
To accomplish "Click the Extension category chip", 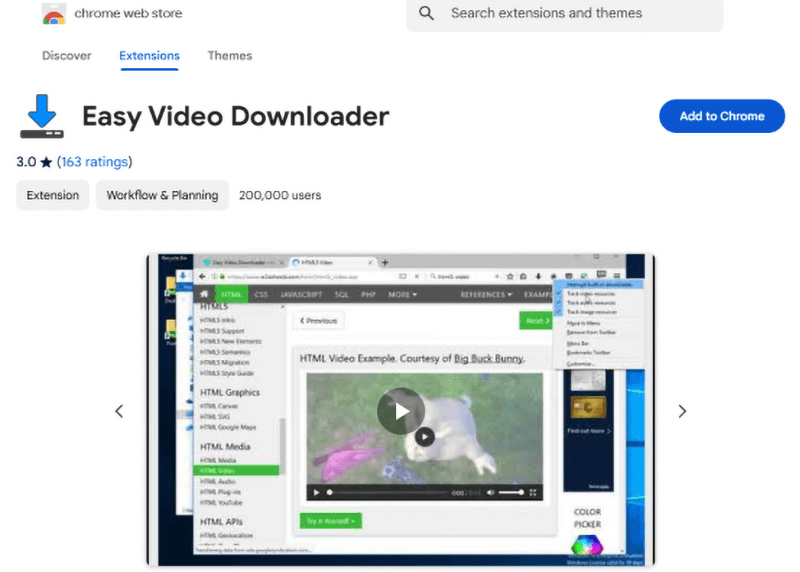I will point(53,195).
